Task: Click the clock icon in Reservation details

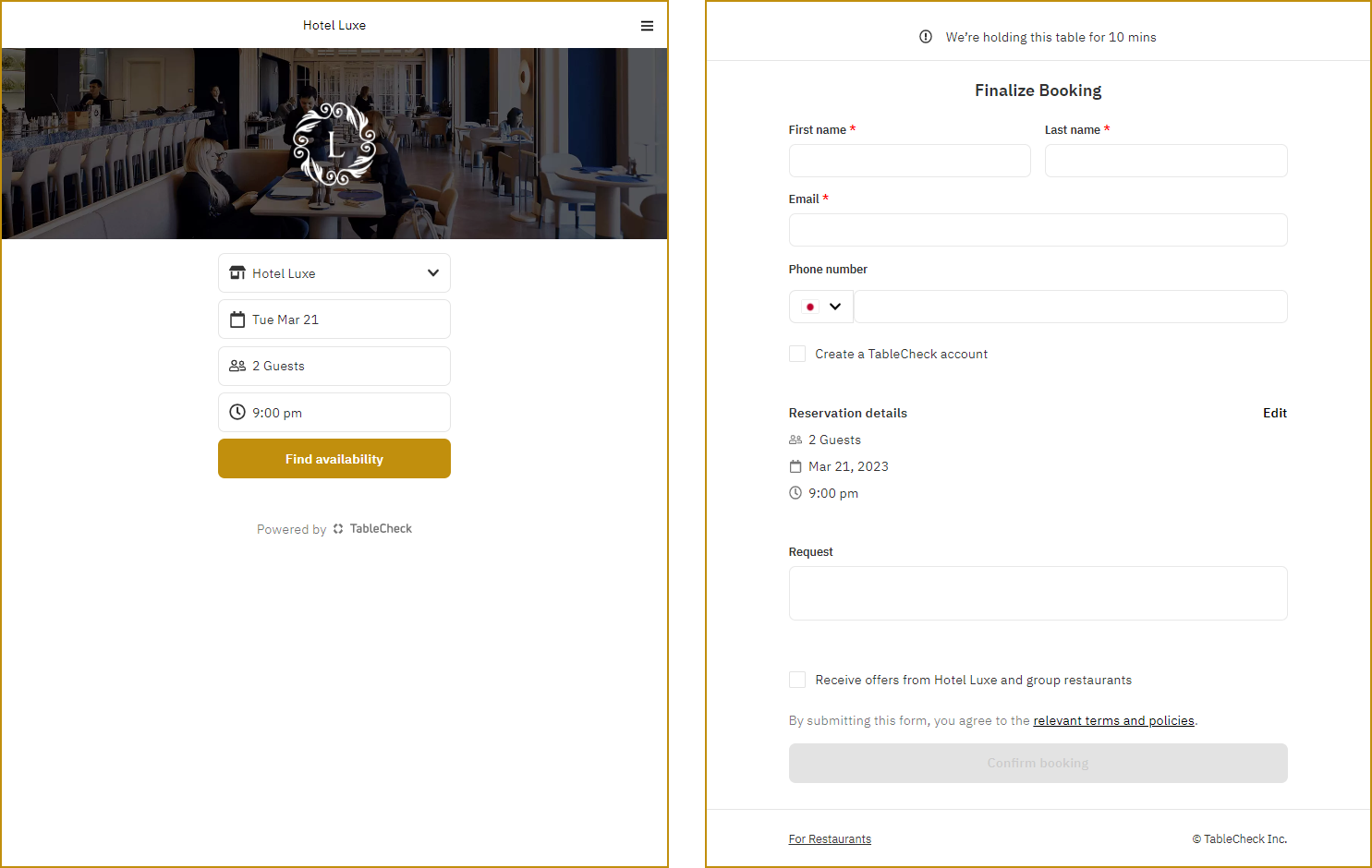Action: coord(795,493)
